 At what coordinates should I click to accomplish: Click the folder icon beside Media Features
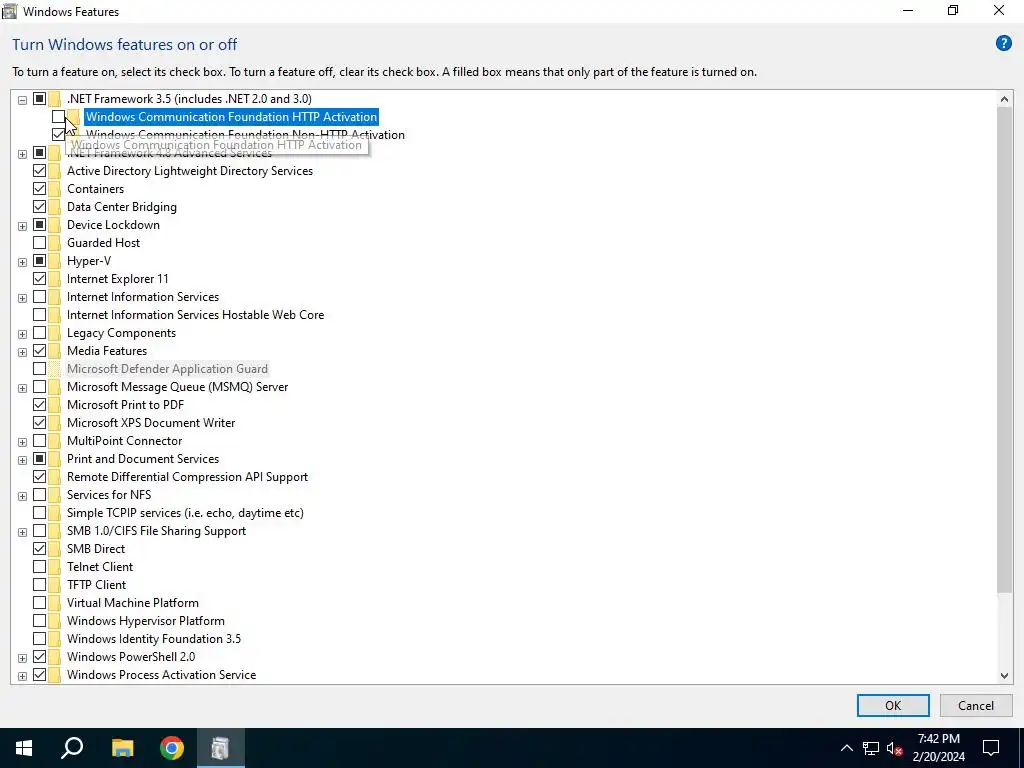click(x=54, y=351)
